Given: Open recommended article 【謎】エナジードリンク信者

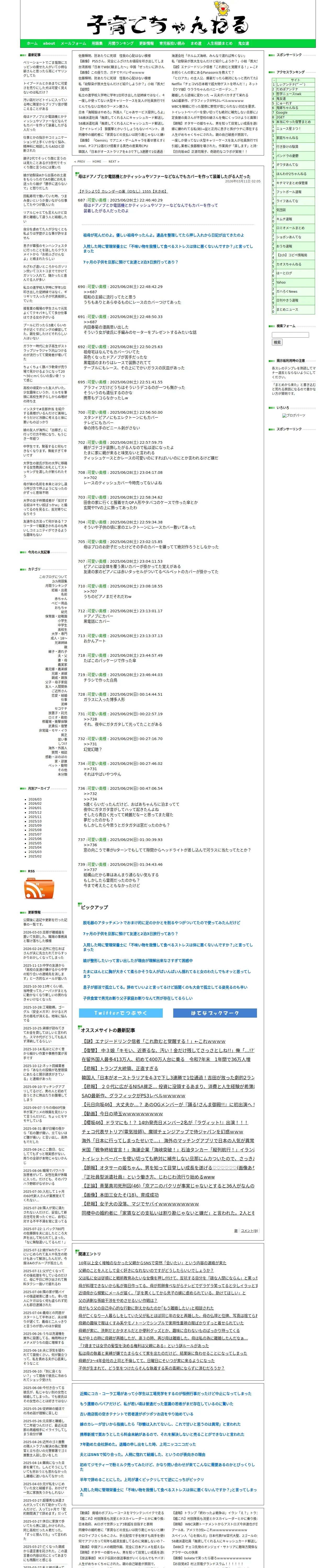Looking at the screenshot, I should 154,1041.
